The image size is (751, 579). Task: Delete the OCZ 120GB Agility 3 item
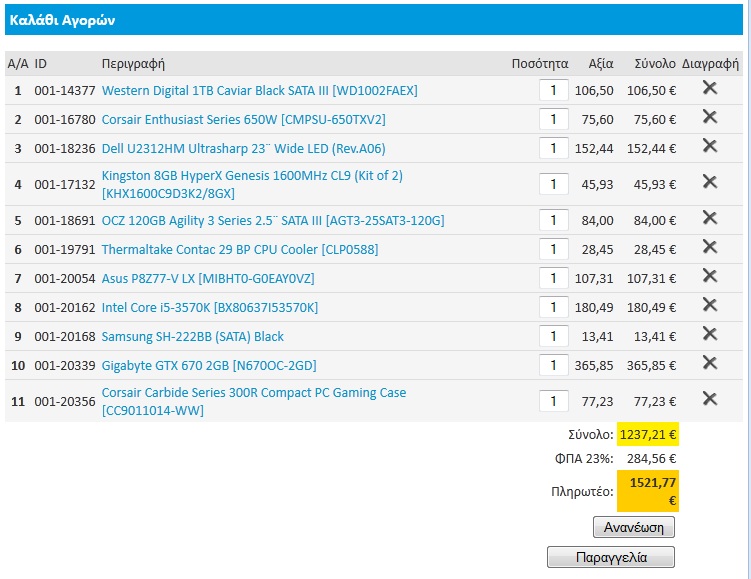[709, 218]
